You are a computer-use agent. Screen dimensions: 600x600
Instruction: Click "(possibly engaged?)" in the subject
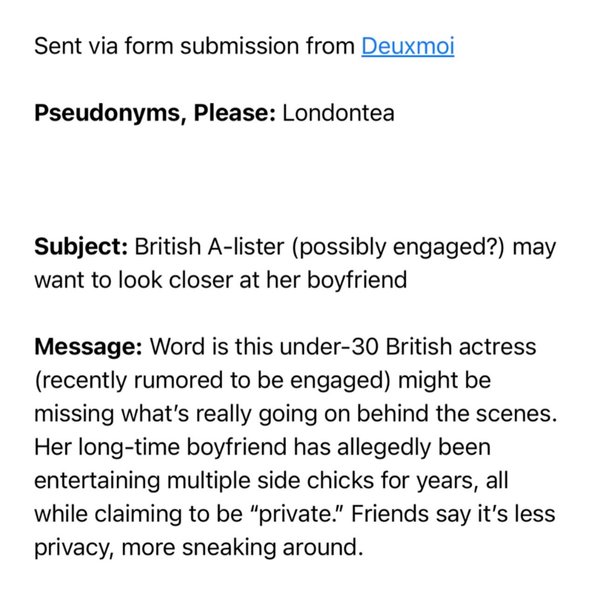(383, 247)
